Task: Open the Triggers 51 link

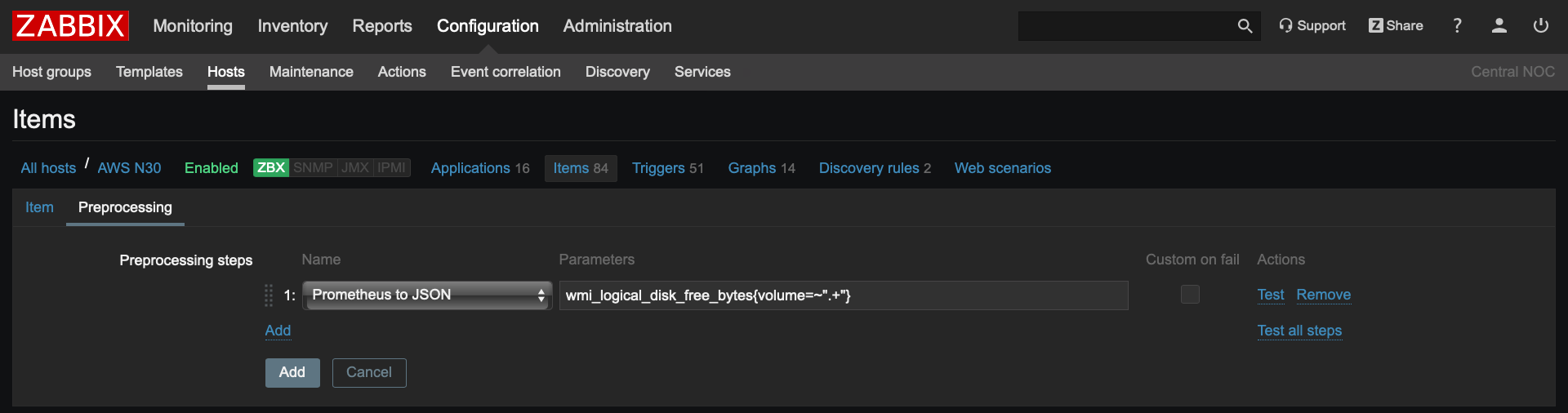Action: coord(667,168)
